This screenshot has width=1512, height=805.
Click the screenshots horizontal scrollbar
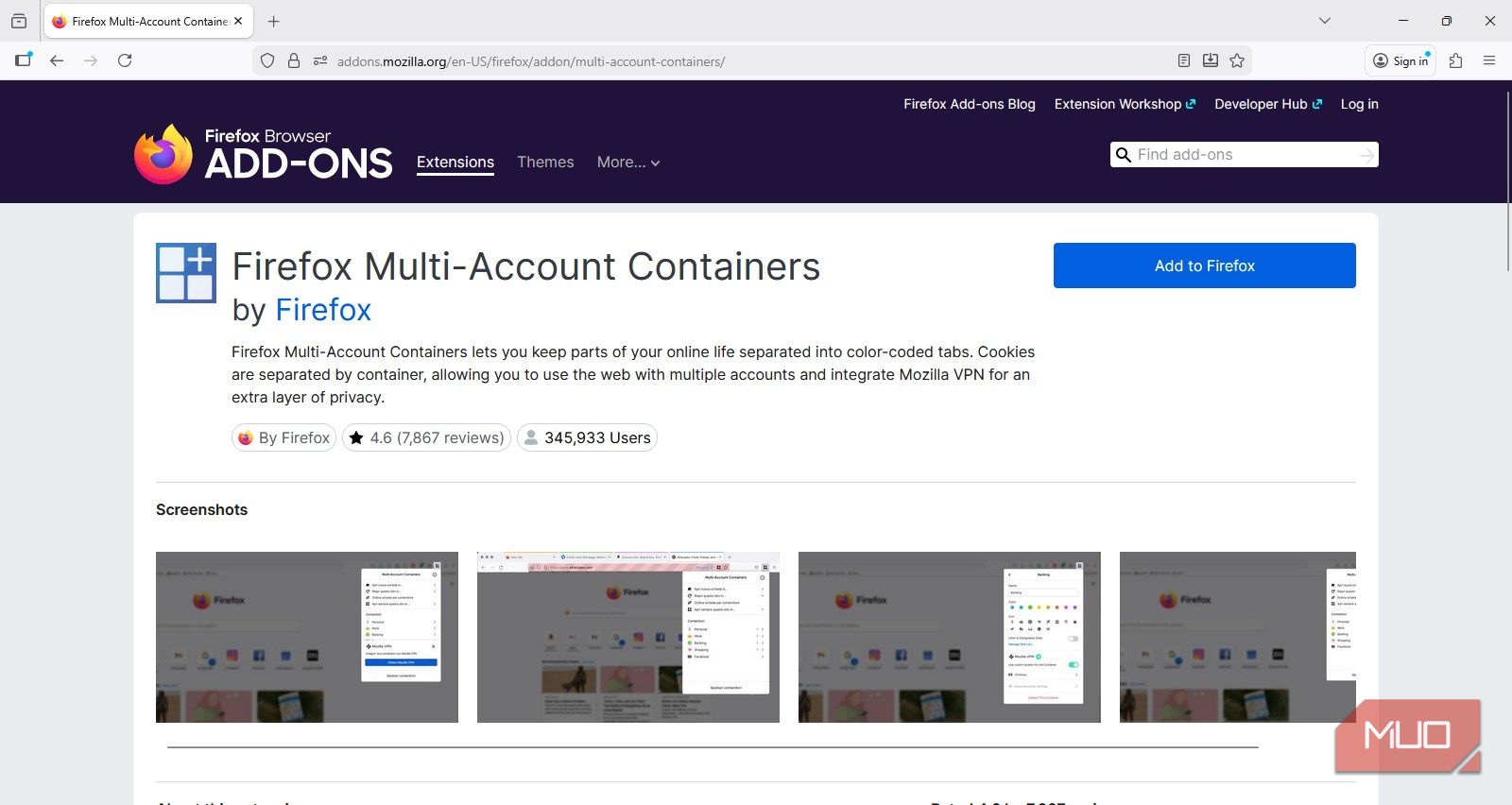pos(713,747)
